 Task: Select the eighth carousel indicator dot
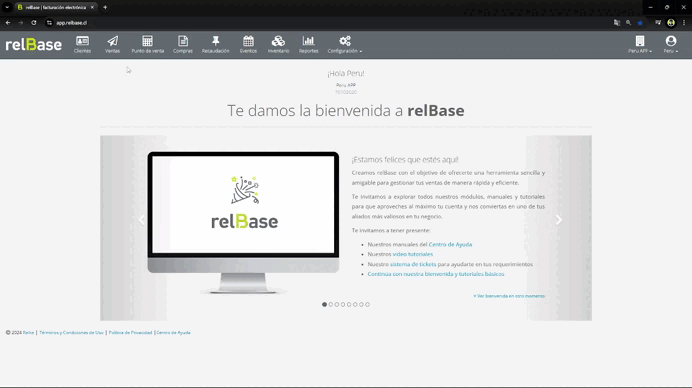[367, 305]
